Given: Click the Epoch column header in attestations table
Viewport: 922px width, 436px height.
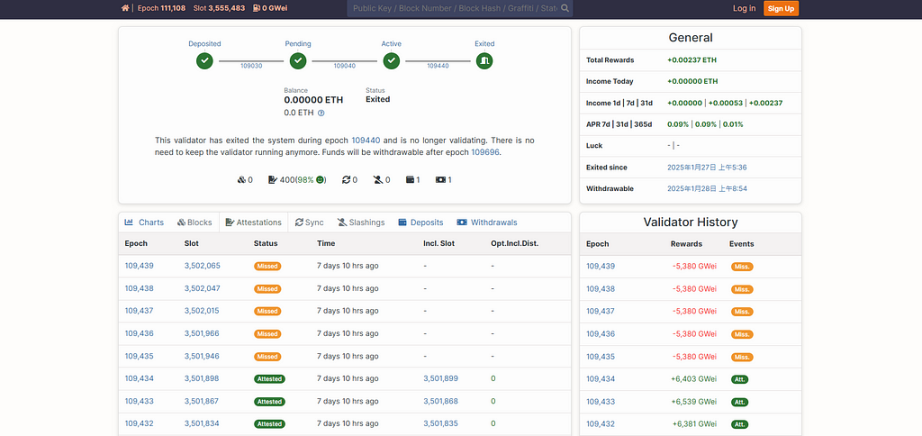Looking at the screenshot, I should (136, 244).
